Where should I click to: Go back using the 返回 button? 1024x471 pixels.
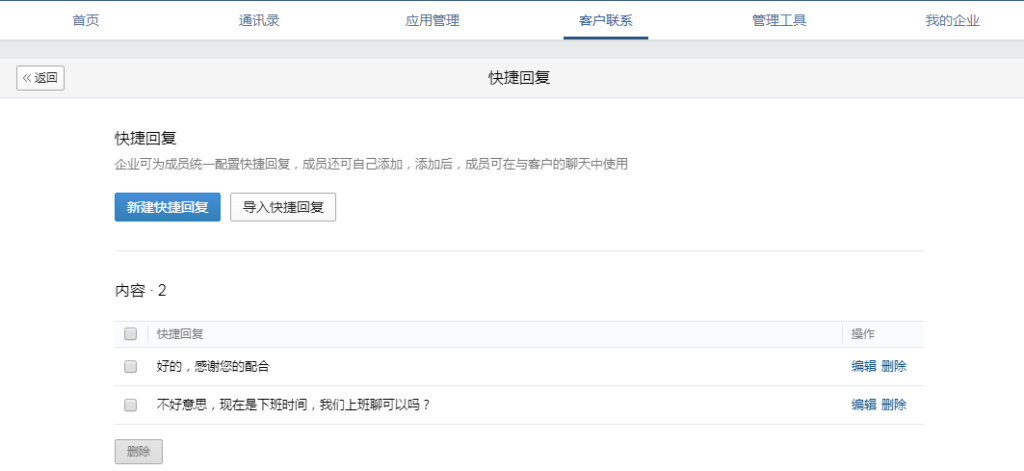(x=41, y=78)
